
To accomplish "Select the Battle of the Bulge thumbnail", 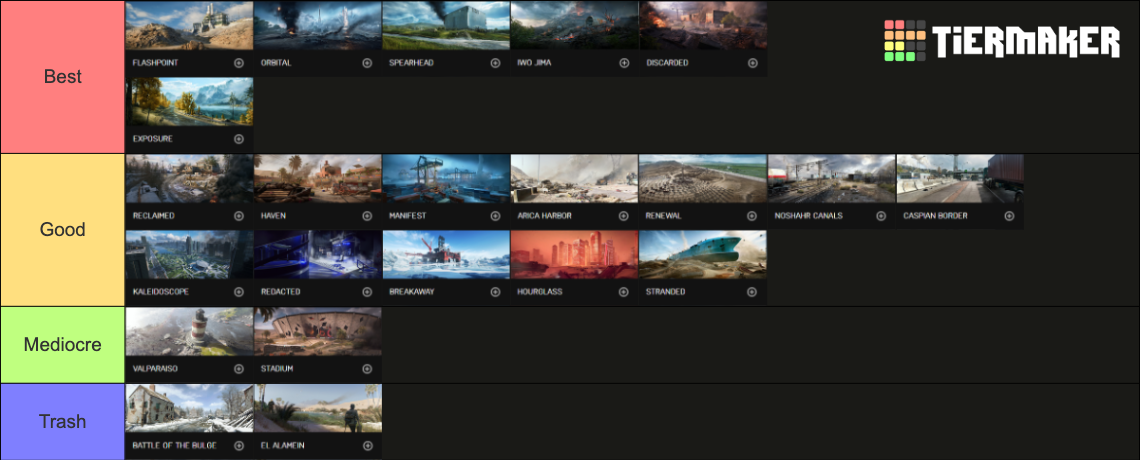I will (189, 408).
